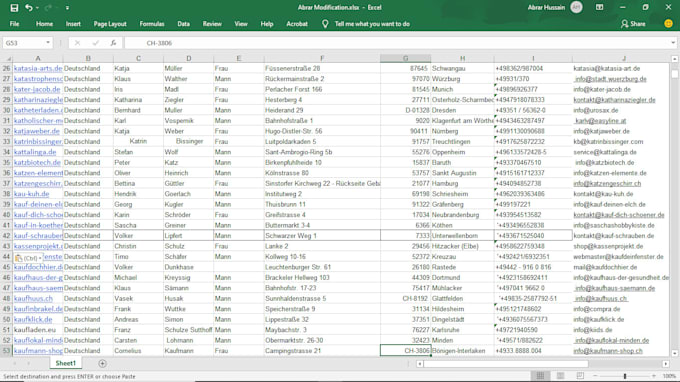Switch to the Insert ribbon tab

pyautogui.click(x=73, y=24)
